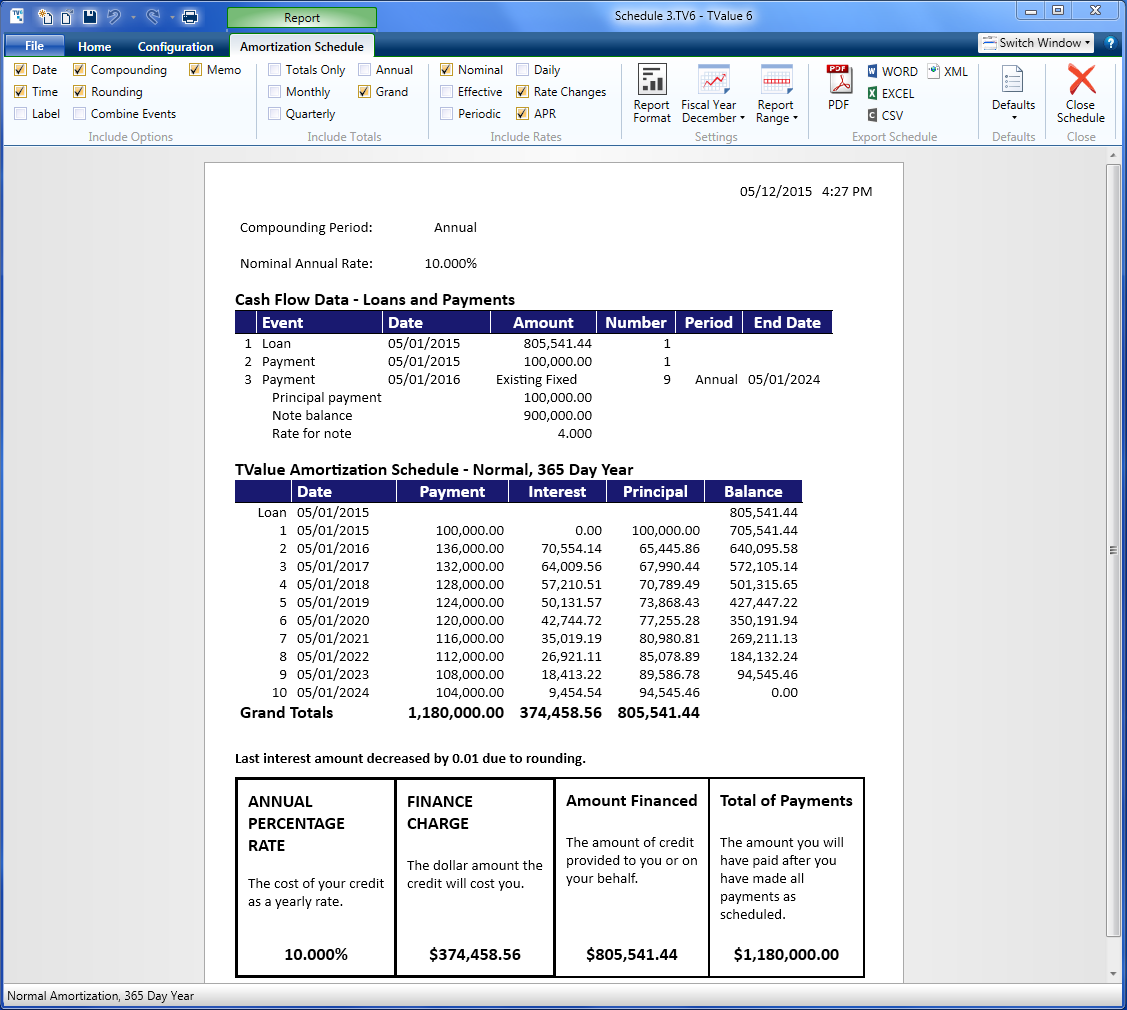
Task: Click the vertical scrollbar thumb
Action: tap(1113, 551)
